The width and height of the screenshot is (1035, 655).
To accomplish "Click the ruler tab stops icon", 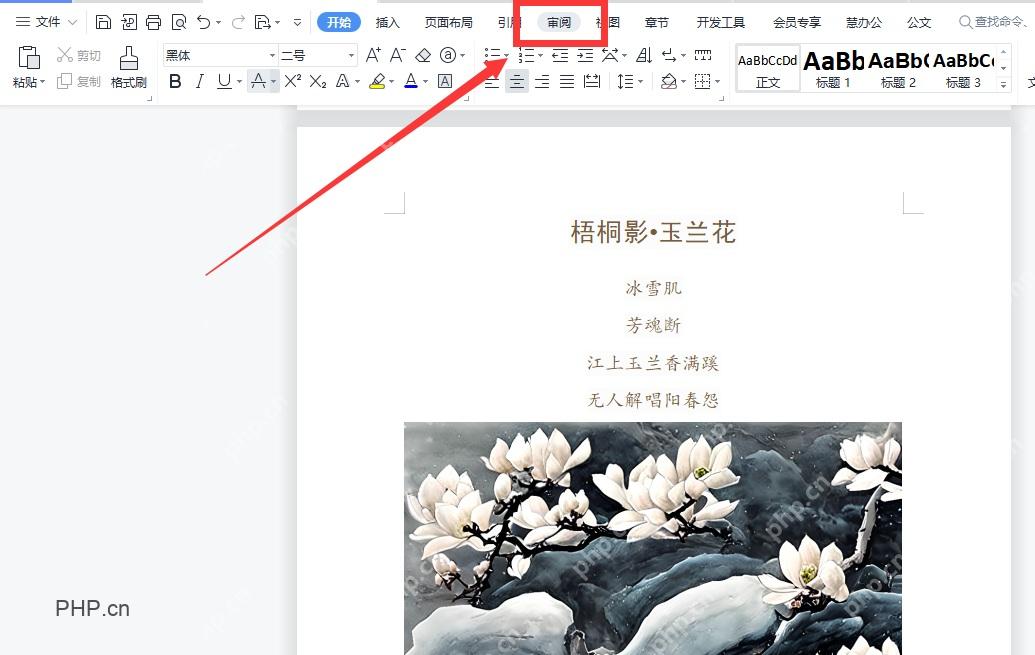I will pyautogui.click(x=703, y=55).
